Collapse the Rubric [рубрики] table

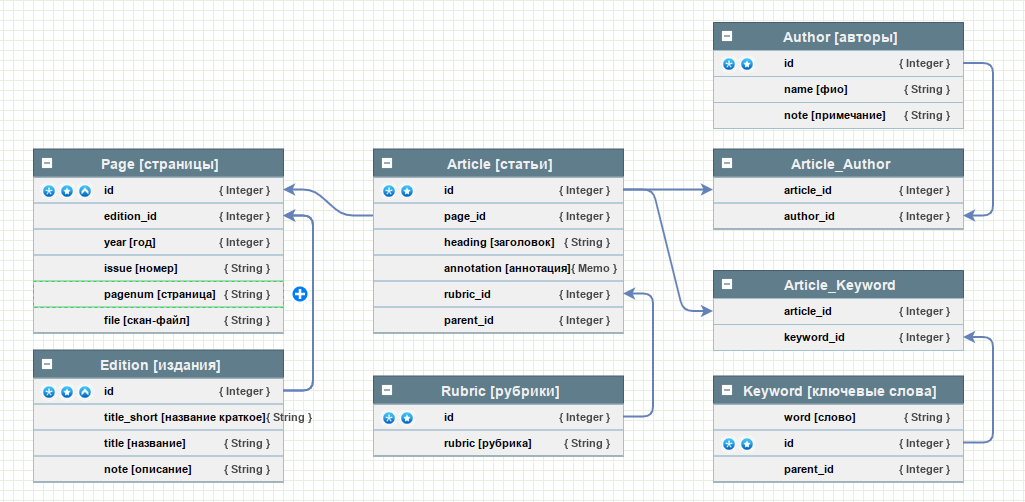[x=387, y=390]
